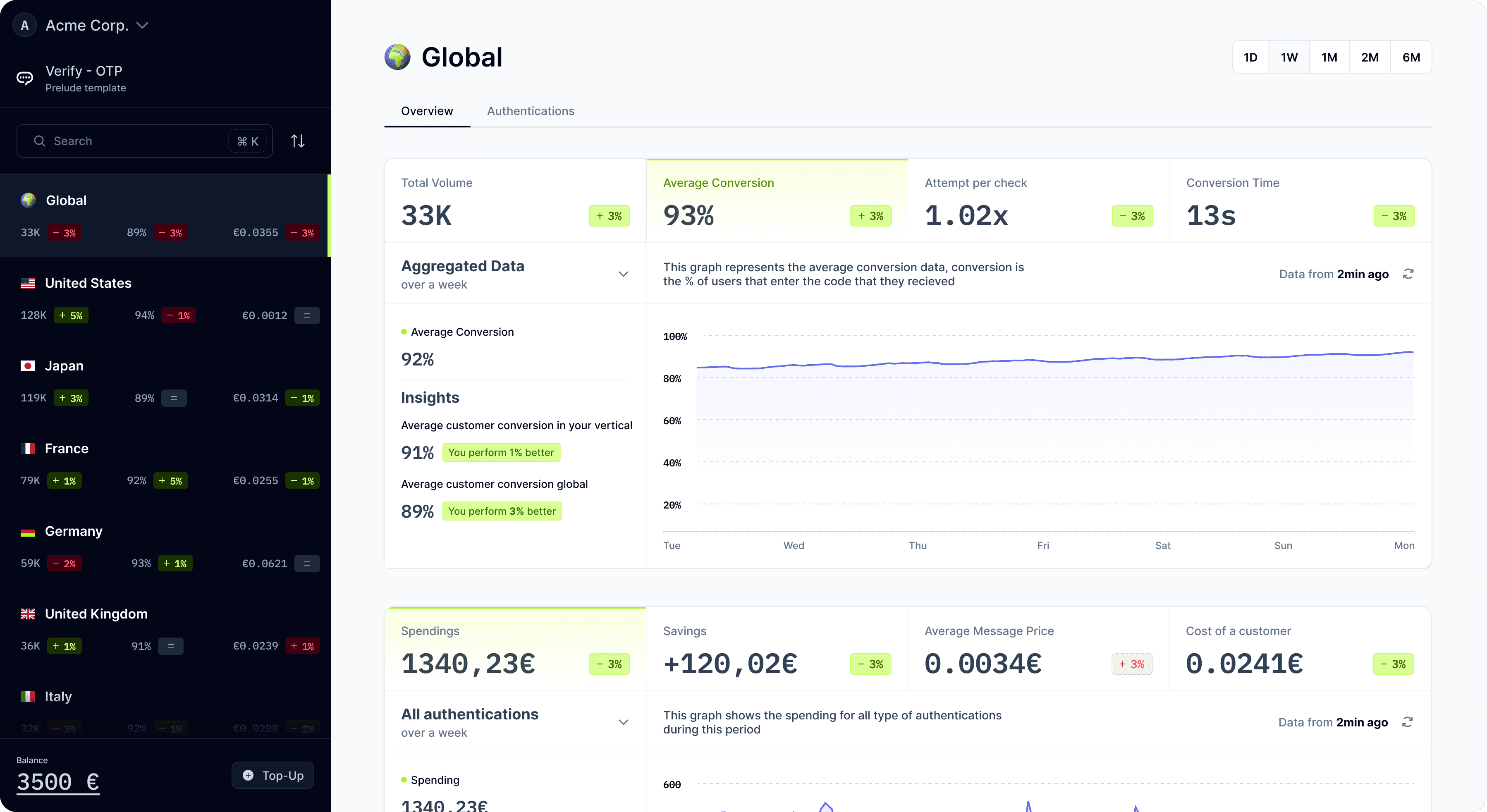Click the conversion line chart area
The width and height of the screenshot is (1487, 812).
pos(1054,433)
